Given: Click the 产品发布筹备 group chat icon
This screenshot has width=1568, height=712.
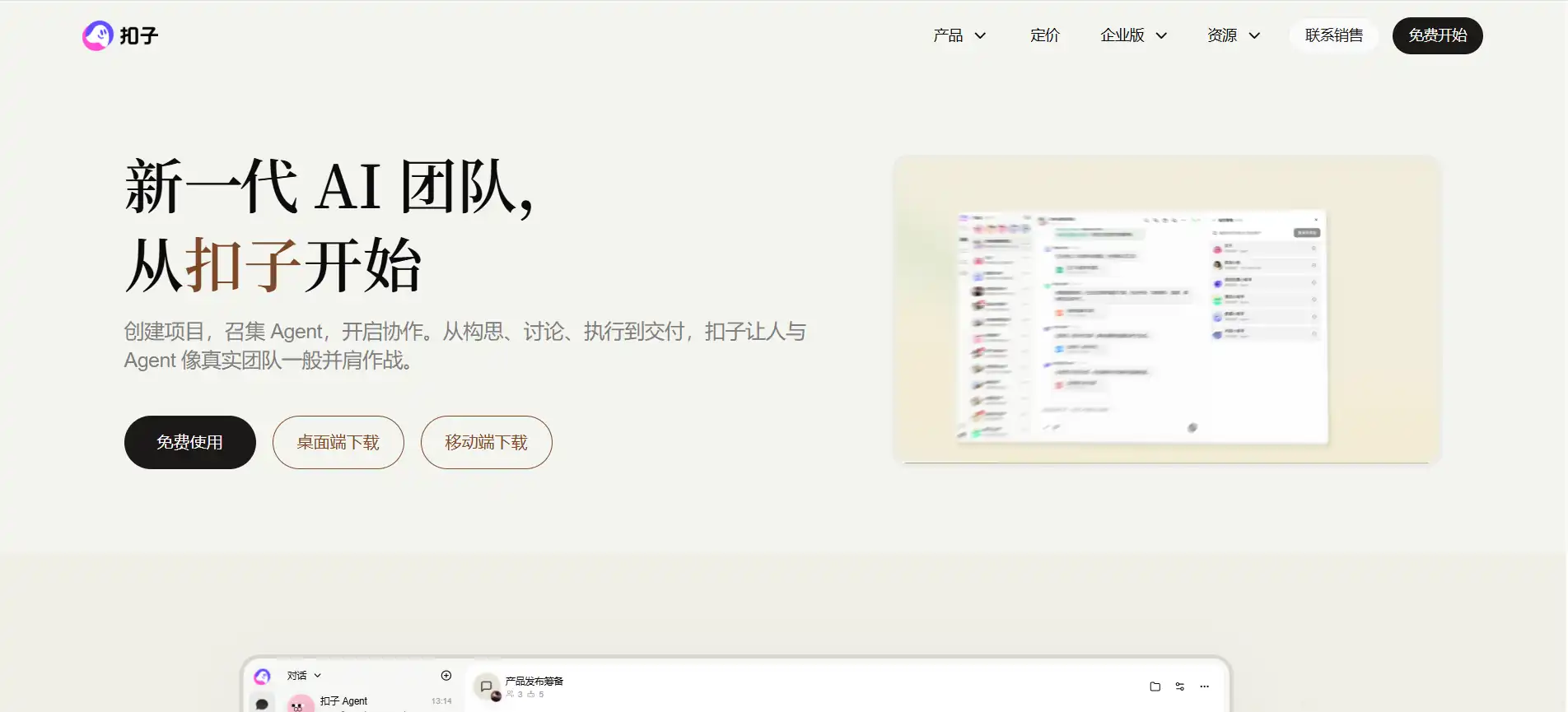Looking at the screenshot, I should [x=487, y=686].
